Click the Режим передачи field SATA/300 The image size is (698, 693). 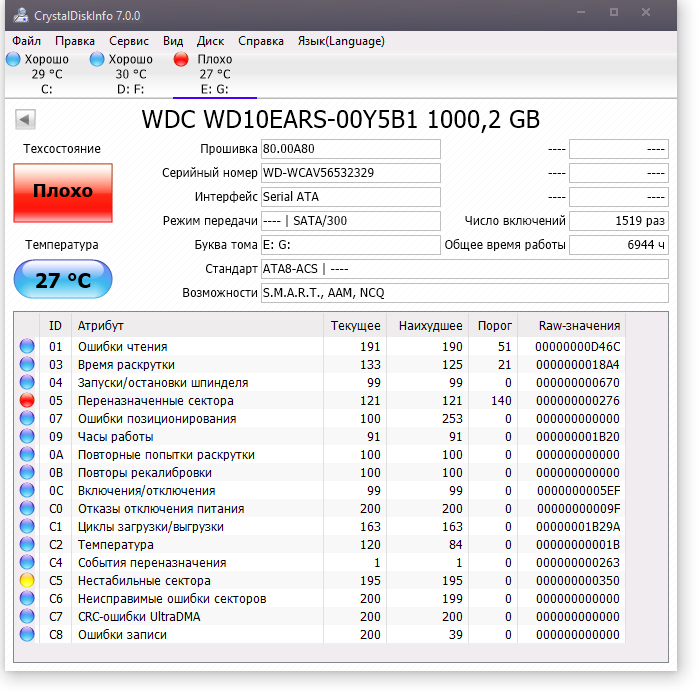tap(351, 221)
